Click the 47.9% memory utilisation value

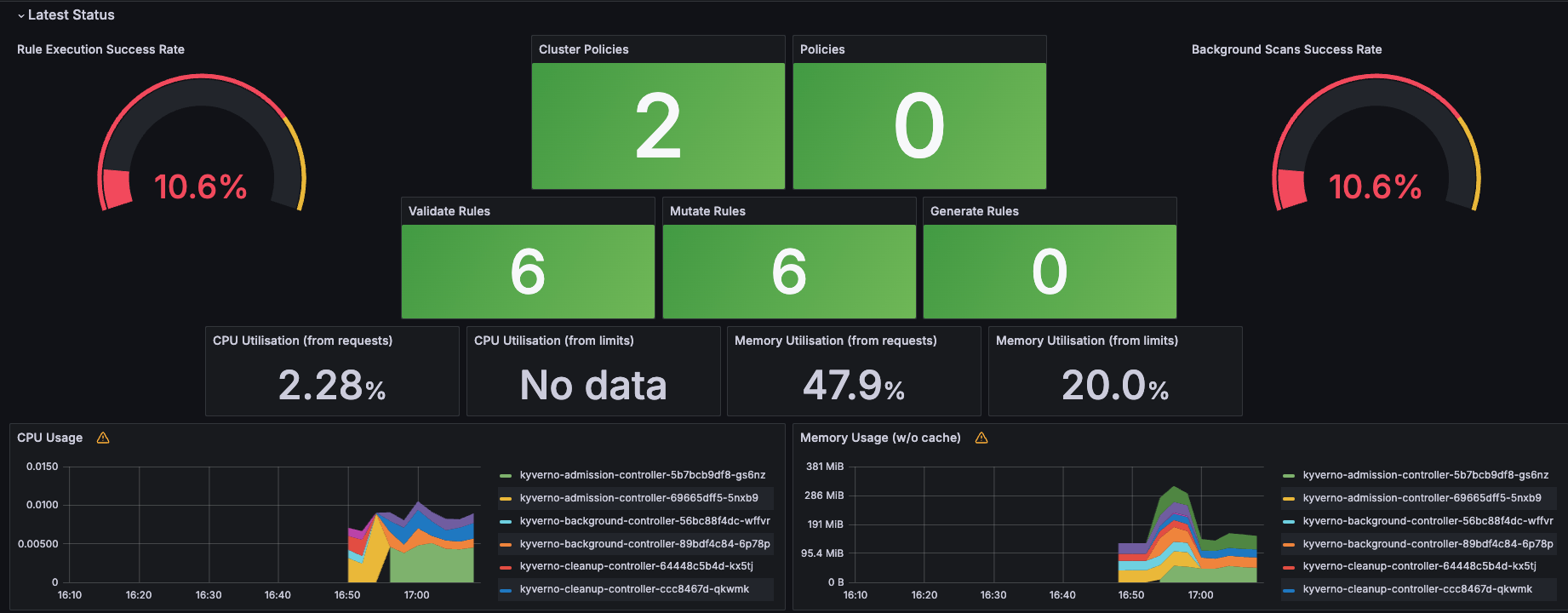[854, 385]
